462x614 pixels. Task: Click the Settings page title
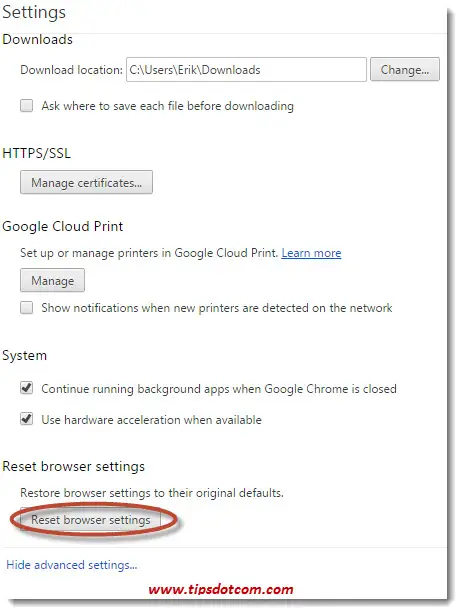coord(34,12)
